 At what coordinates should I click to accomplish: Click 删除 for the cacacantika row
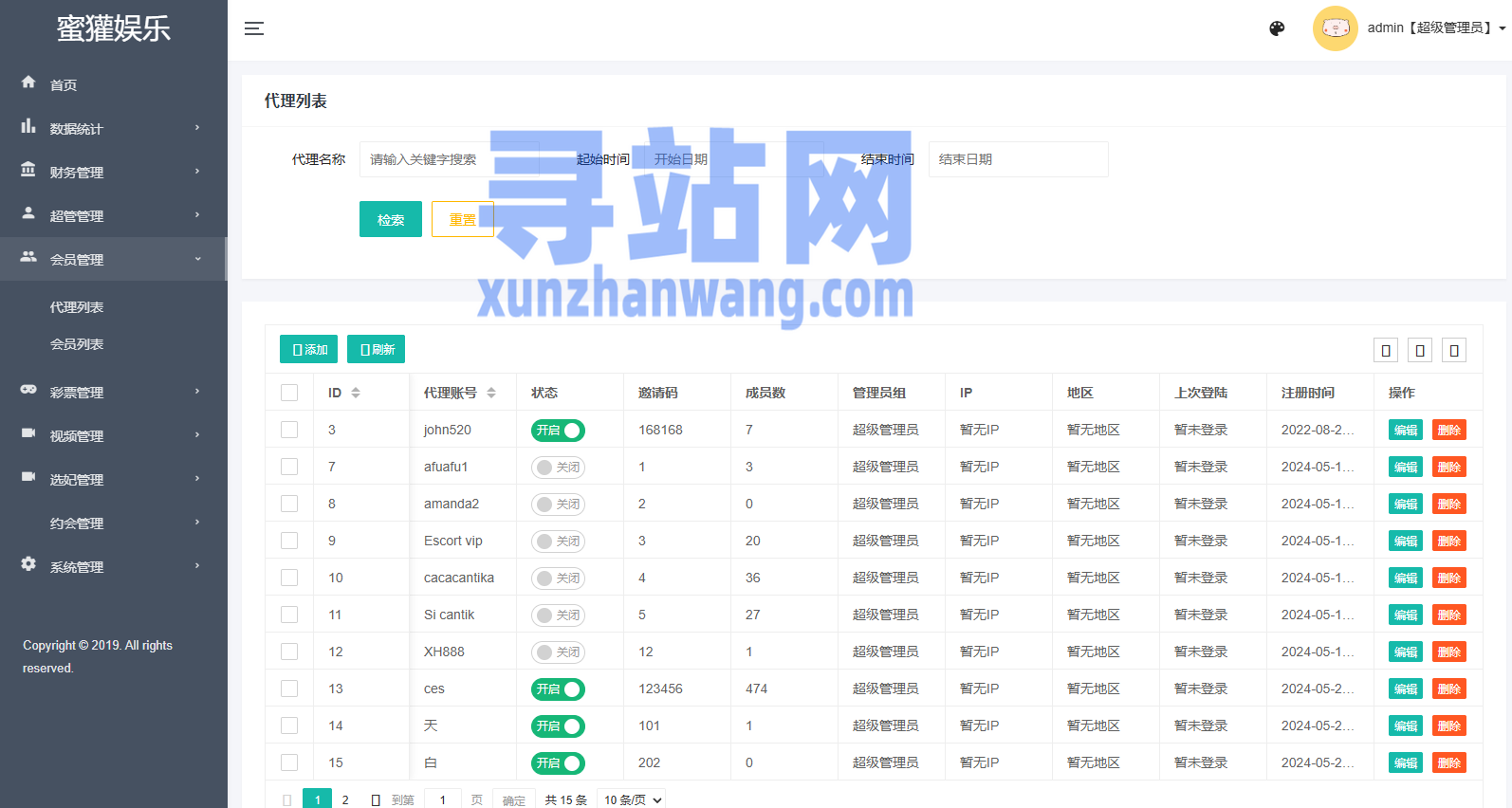[1449, 578]
